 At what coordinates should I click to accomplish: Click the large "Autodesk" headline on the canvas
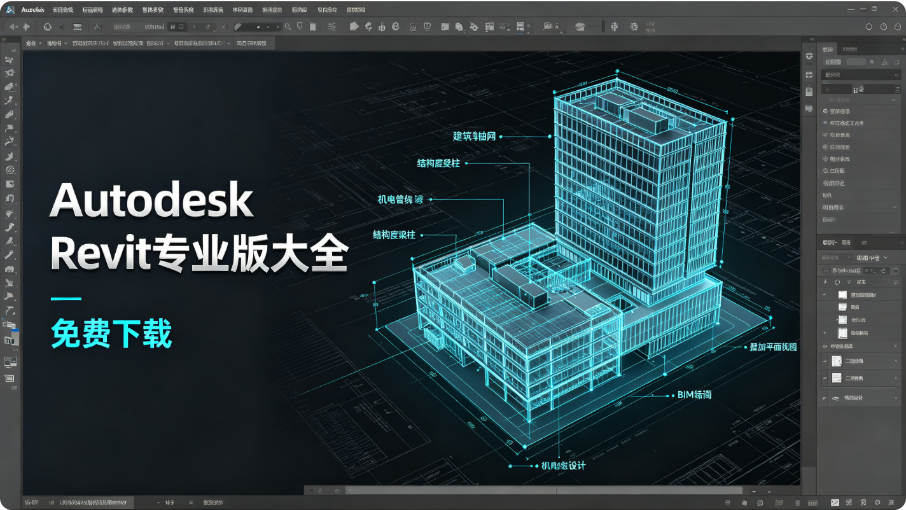(151, 200)
